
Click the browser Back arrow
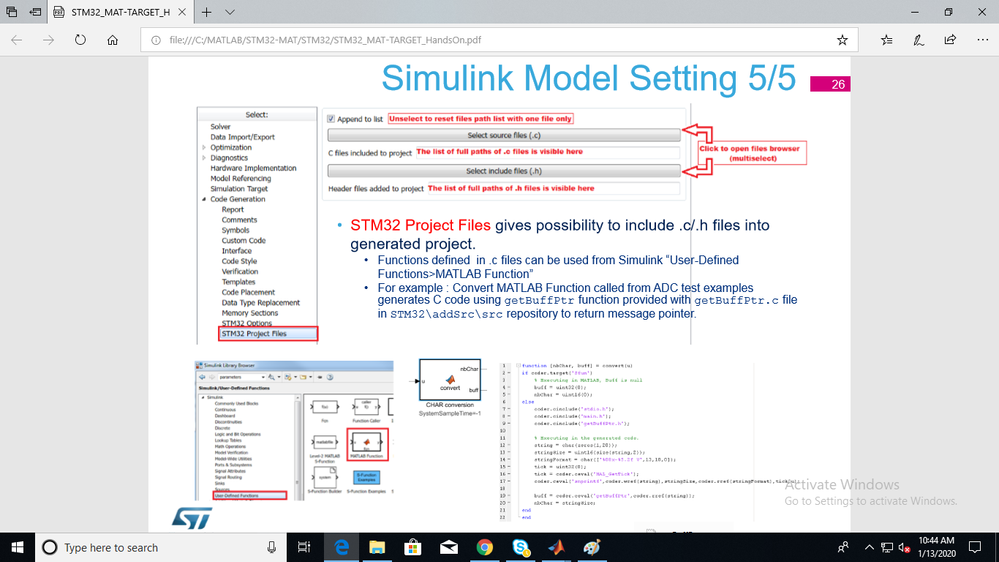17,40
